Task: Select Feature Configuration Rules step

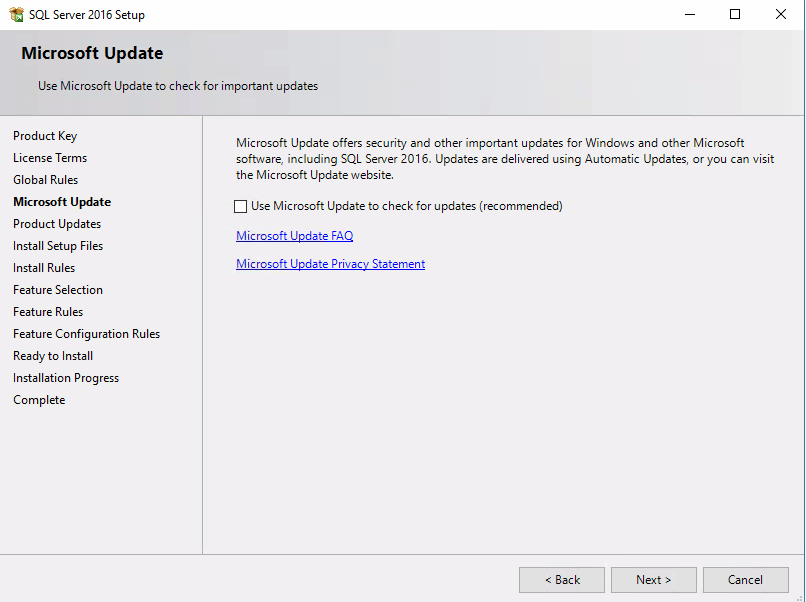Action: (x=86, y=333)
